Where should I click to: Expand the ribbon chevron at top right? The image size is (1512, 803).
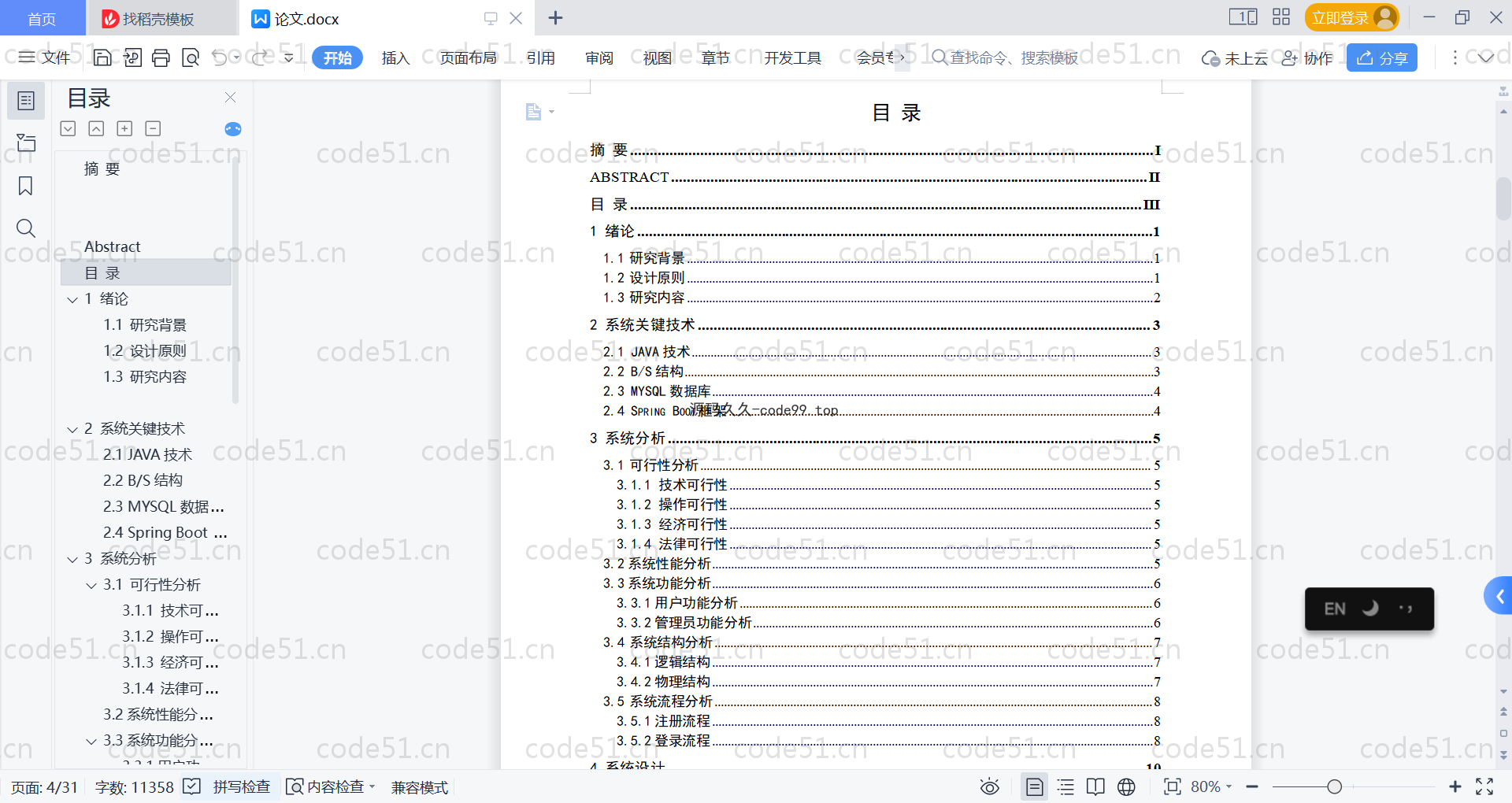tap(1486, 57)
